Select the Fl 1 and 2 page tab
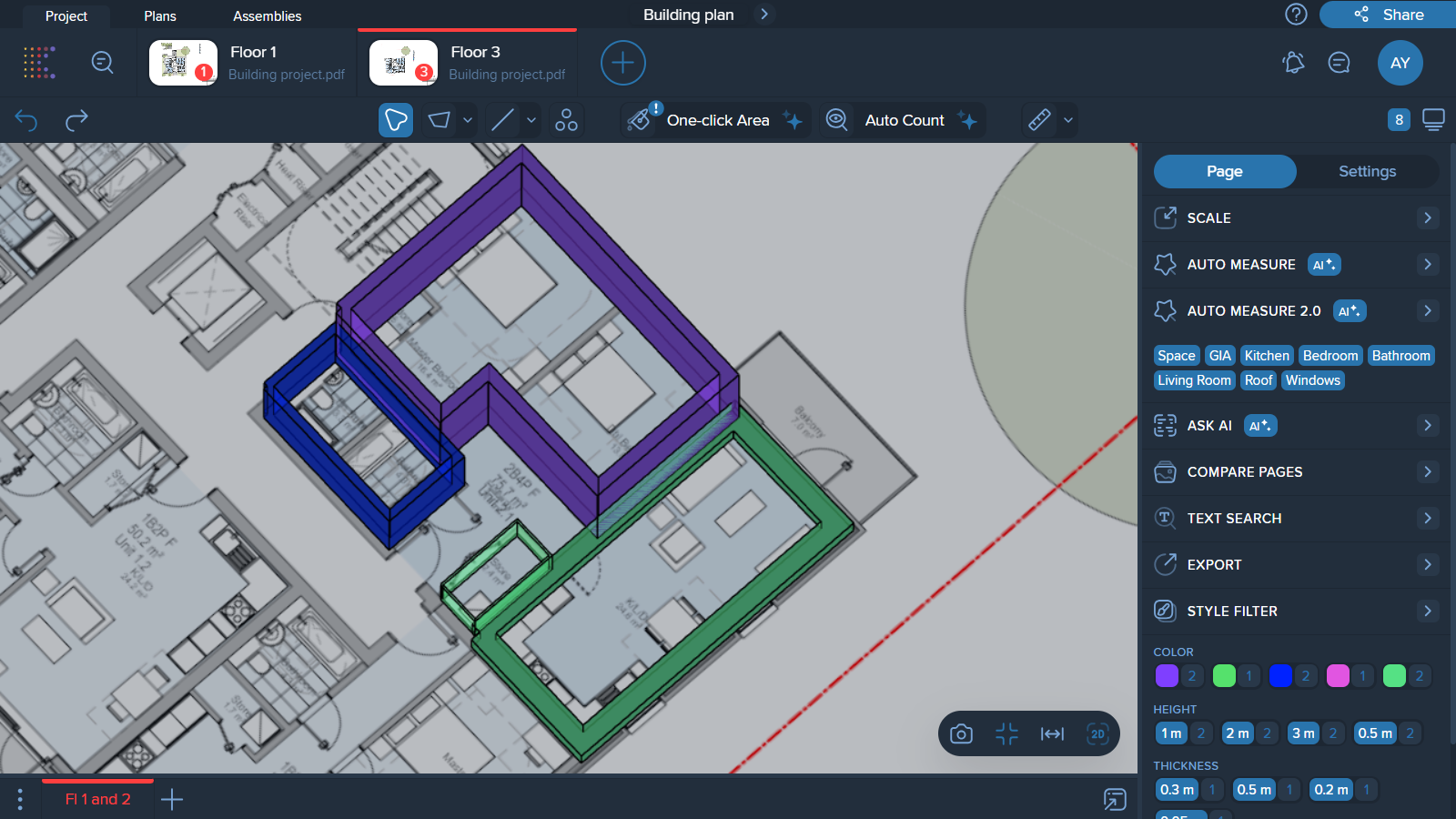1456x819 pixels. pyautogui.click(x=98, y=800)
